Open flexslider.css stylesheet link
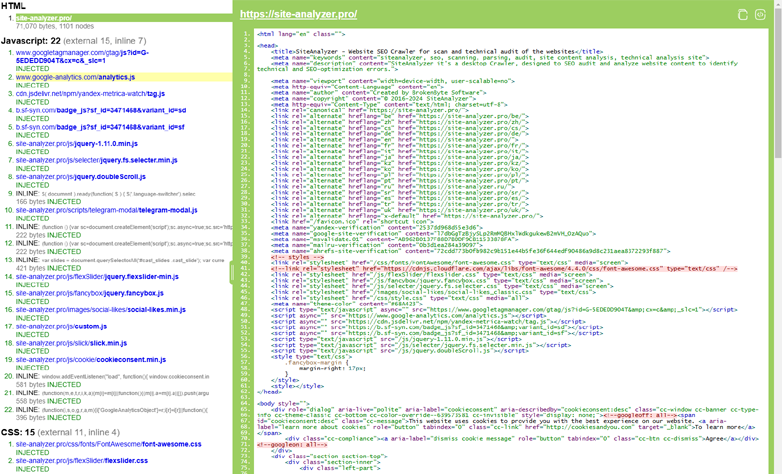The width and height of the screenshot is (782, 474). click(x=82, y=461)
